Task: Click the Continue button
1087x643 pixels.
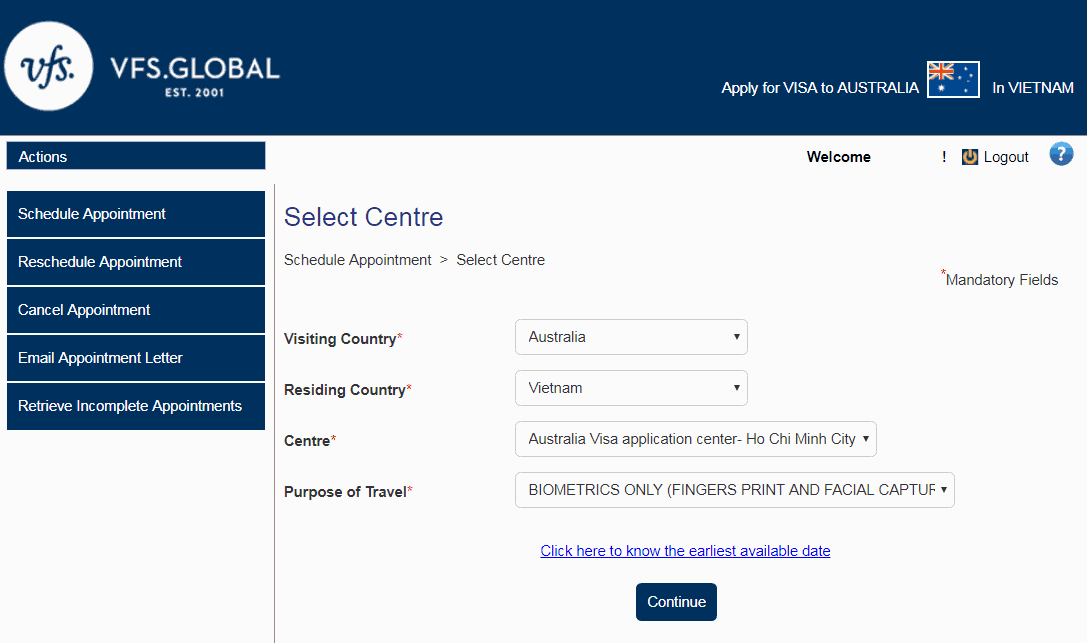Action: click(x=676, y=602)
